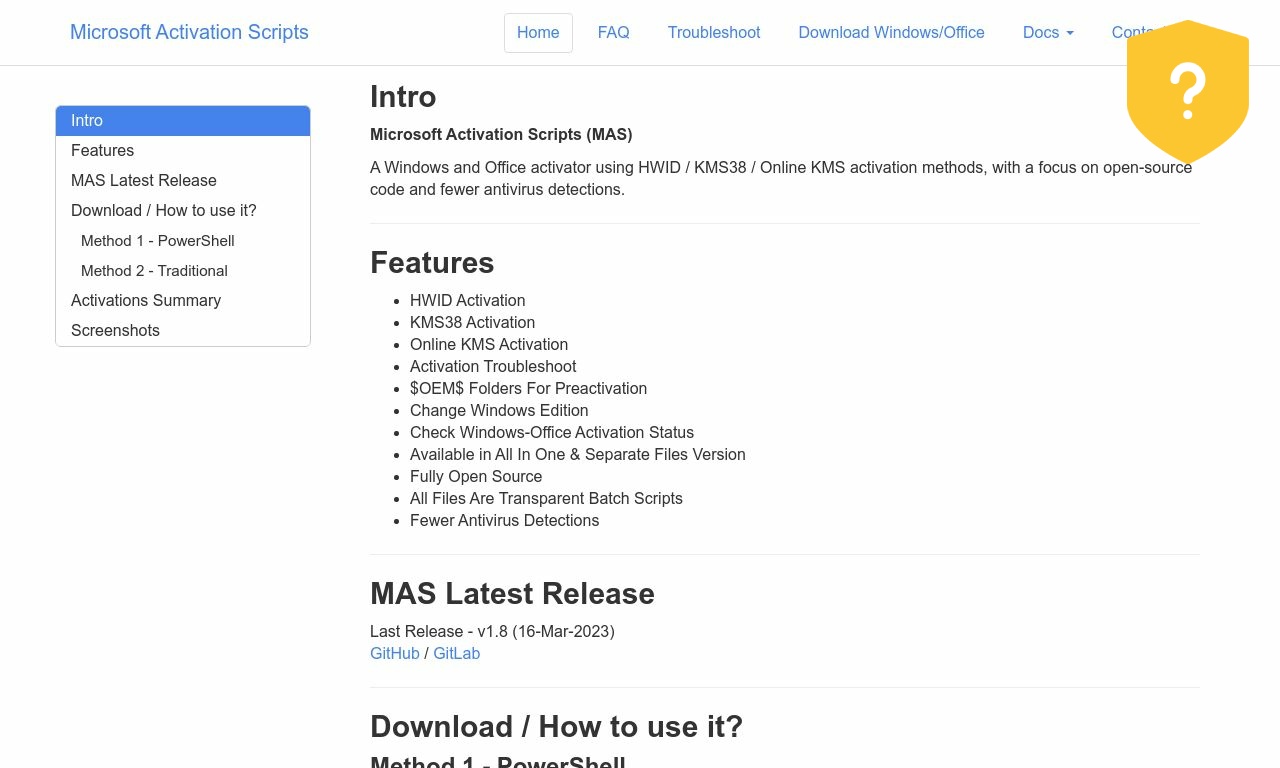Open the Troubleshoot page
Viewport: 1280px width, 768px height.
(x=713, y=32)
